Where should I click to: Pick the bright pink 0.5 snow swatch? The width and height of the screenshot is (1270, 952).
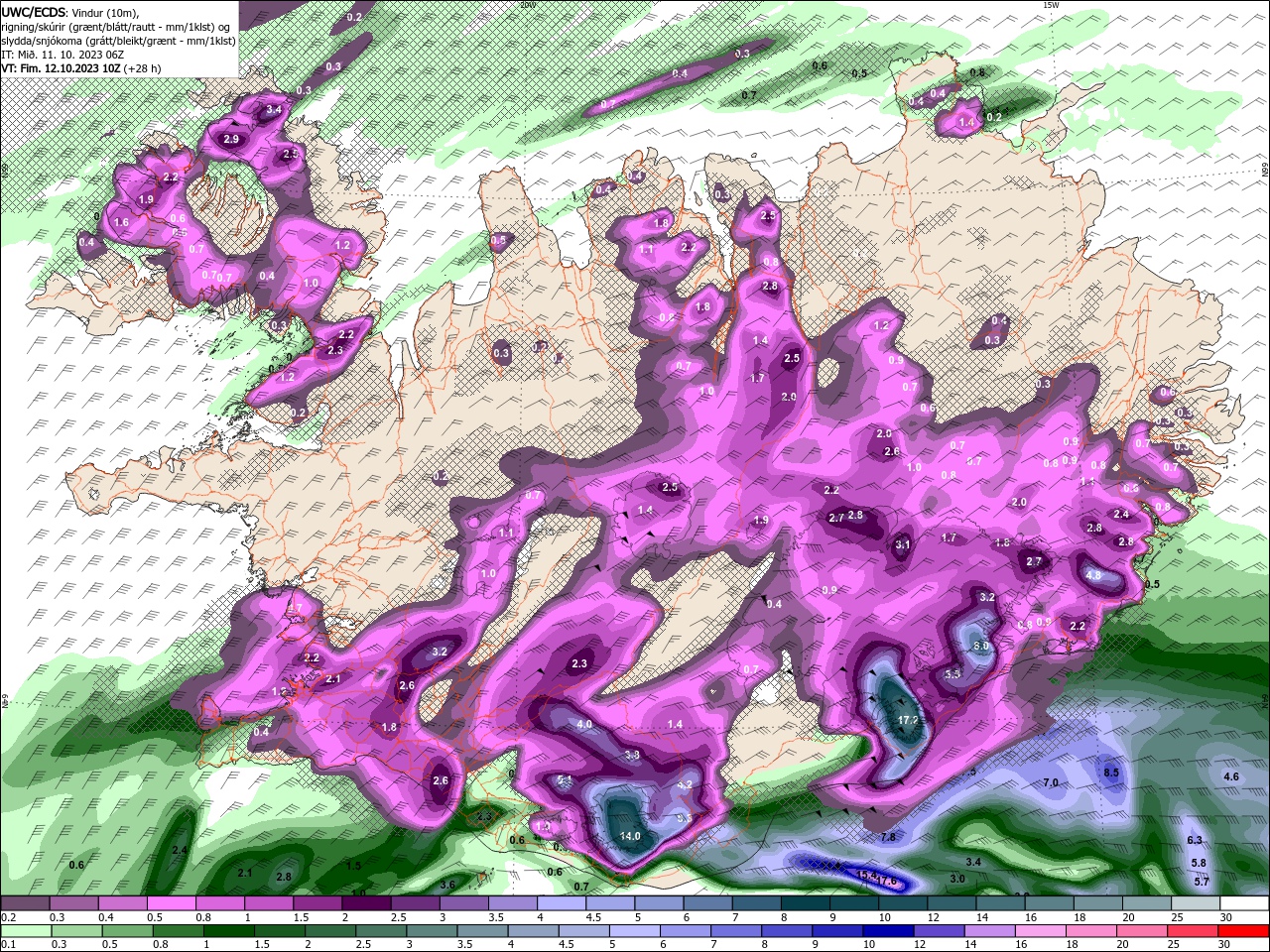[x=172, y=903]
